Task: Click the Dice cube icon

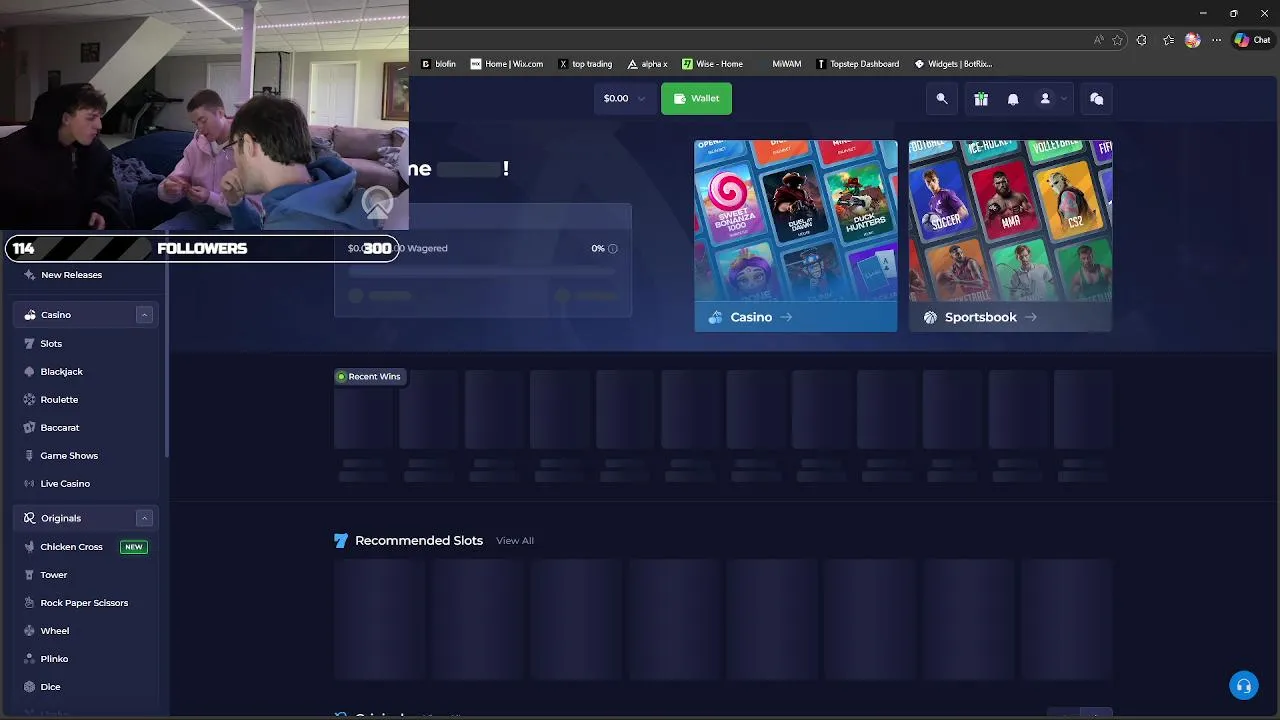Action: tap(29, 687)
